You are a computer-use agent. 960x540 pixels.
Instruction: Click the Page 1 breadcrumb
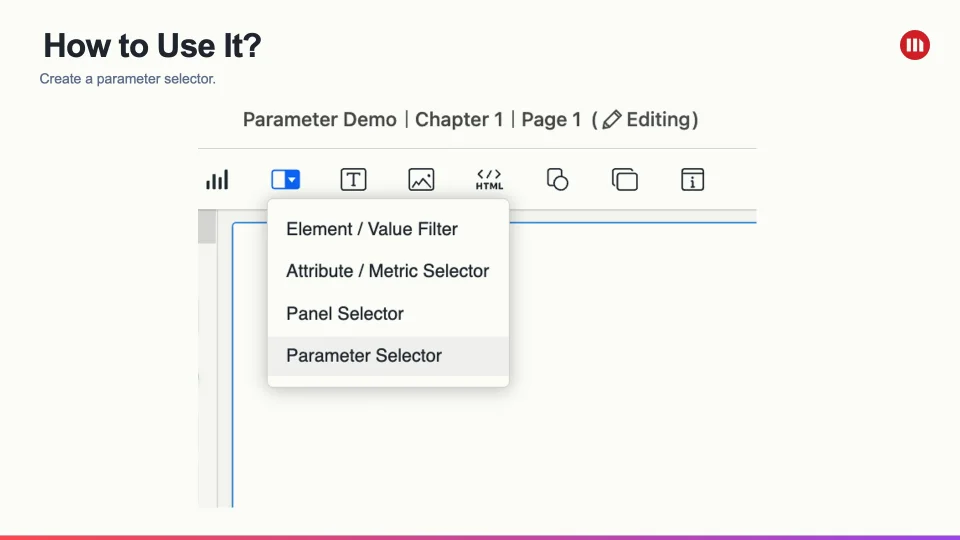(x=551, y=120)
